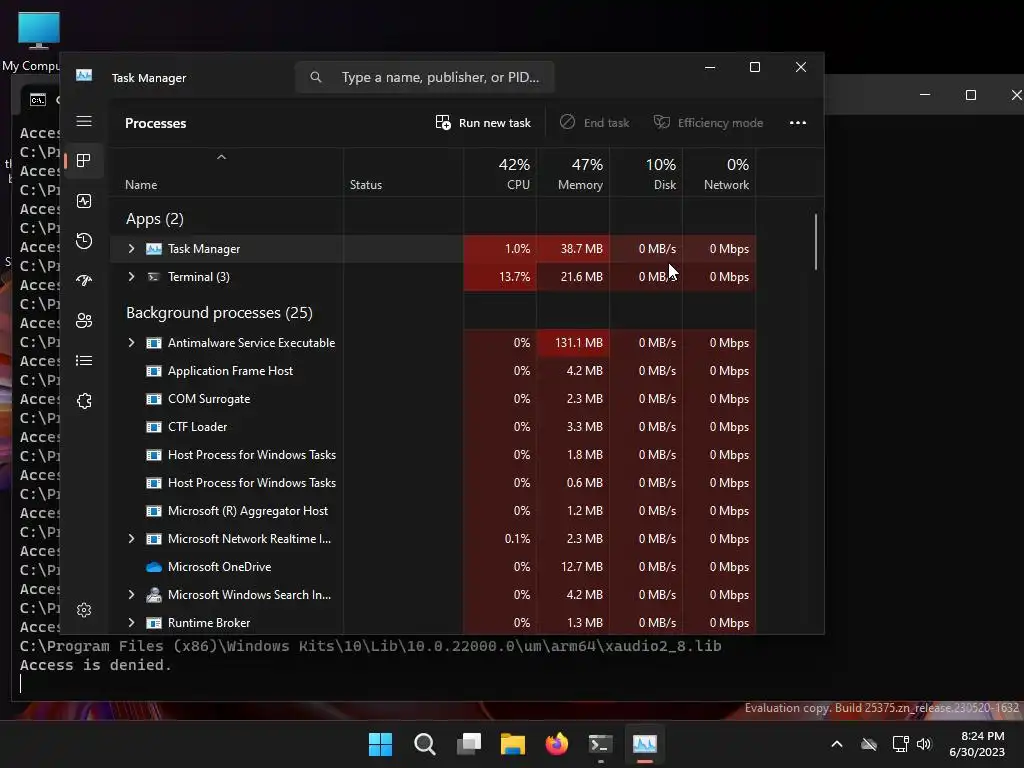Open the Services page sidebar icon

pos(84,400)
